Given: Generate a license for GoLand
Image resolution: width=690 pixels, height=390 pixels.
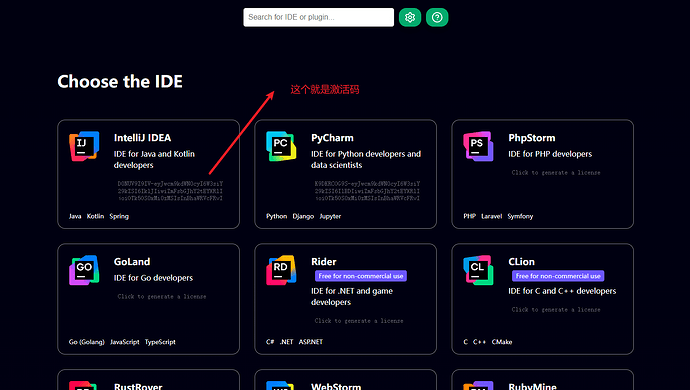Looking at the screenshot, I should coord(161,296).
